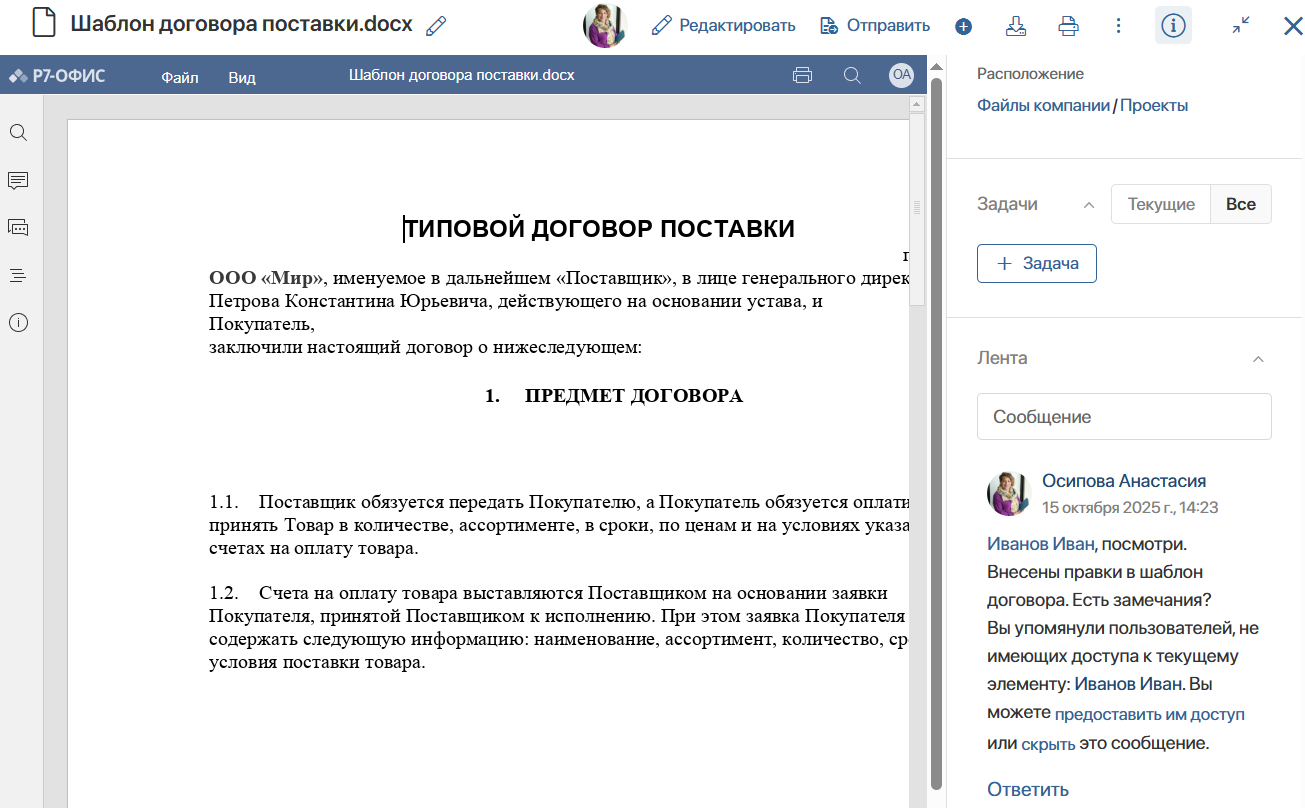The width and height of the screenshot is (1305, 808).
Task: Click the + Задача button
Action: point(1037,264)
